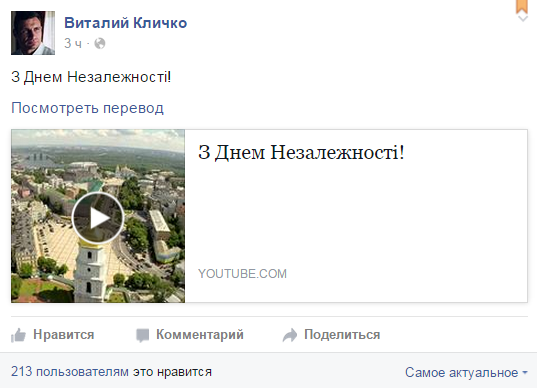Click the small arrow beside Самое актуальное
The height and width of the screenshot is (388, 537).
[525, 373]
